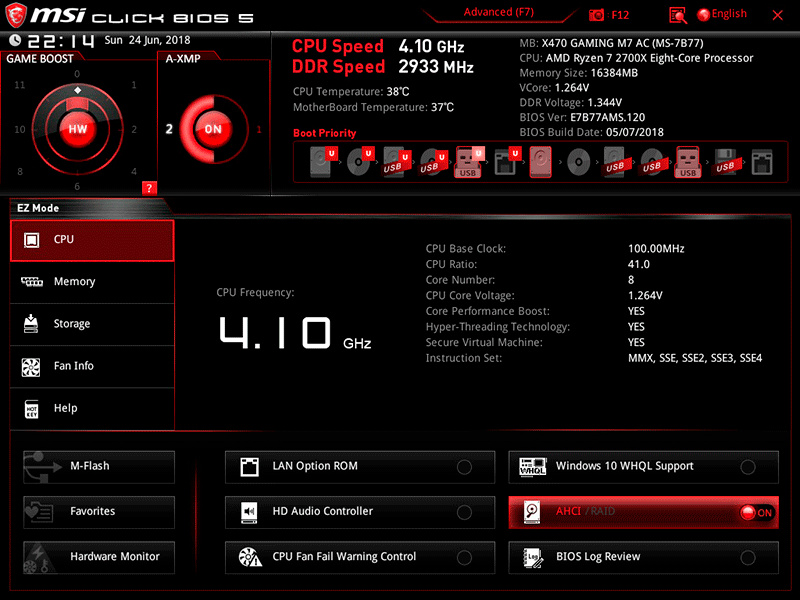This screenshot has height=600, width=800.
Task: Close the BIOS with the red X
Action: click(778, 15)
